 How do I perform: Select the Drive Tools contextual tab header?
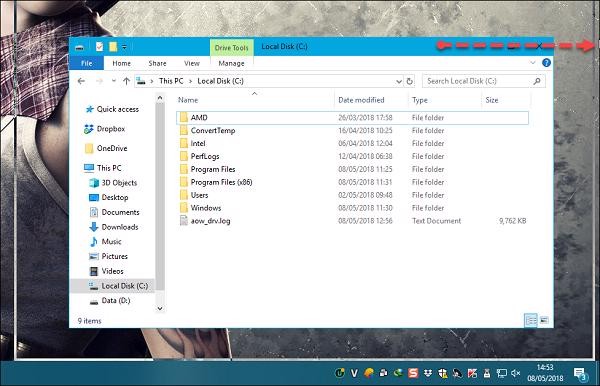point(232,47)
